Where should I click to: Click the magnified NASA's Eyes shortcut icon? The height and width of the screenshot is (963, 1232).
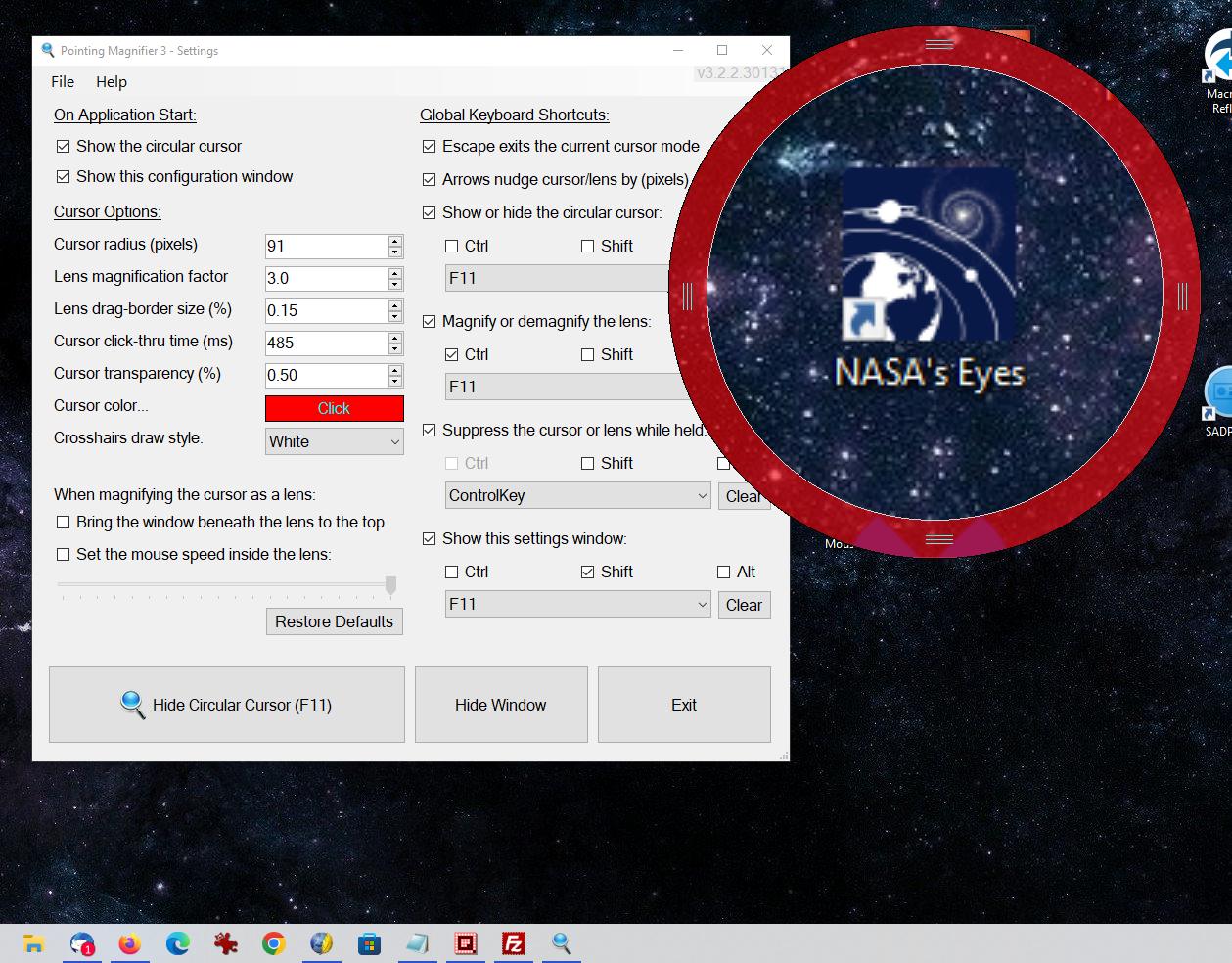tap(928, 253)
